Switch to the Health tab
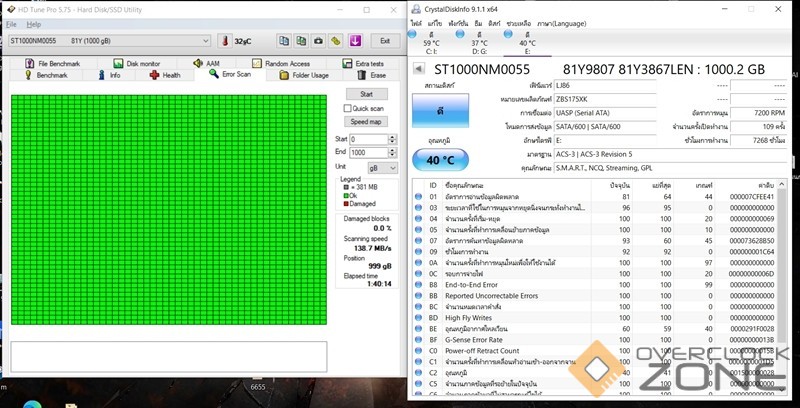This screenshot has height=408, width=800. click(x=164, y=75)
